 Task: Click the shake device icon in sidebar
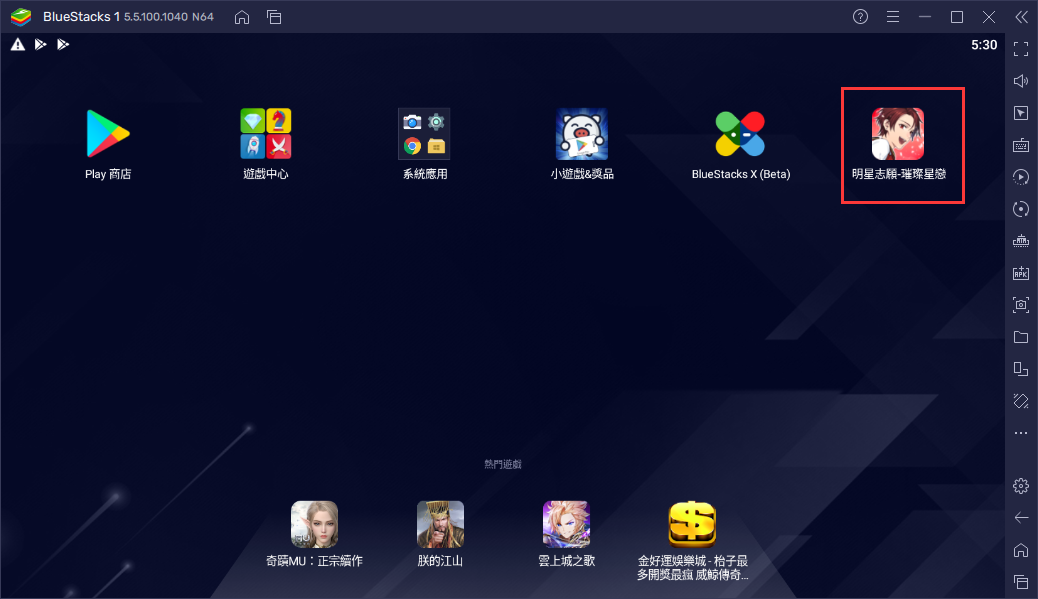1021,400
